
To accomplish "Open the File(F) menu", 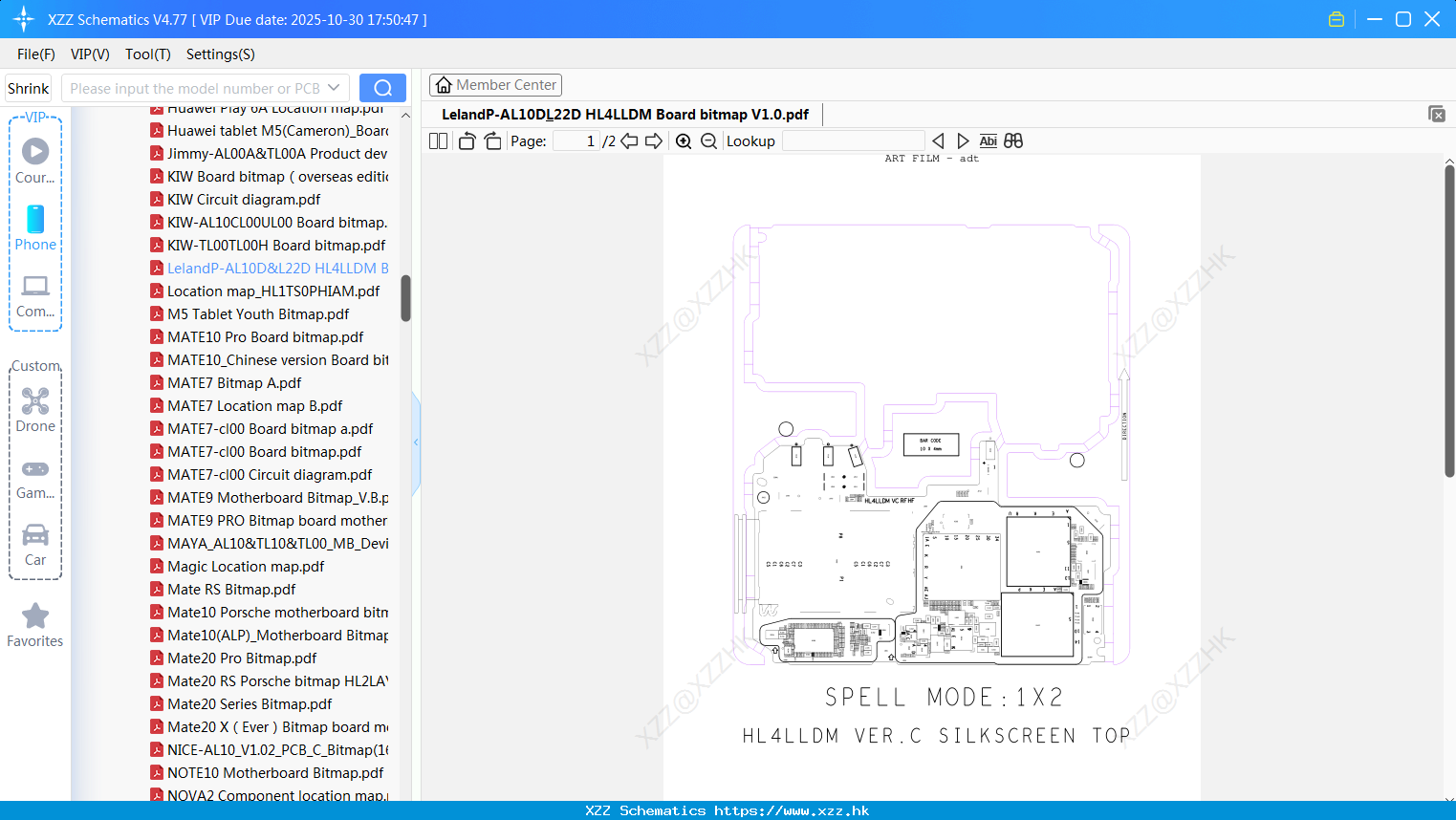I will pyautogui.click(x=36, y=54).
